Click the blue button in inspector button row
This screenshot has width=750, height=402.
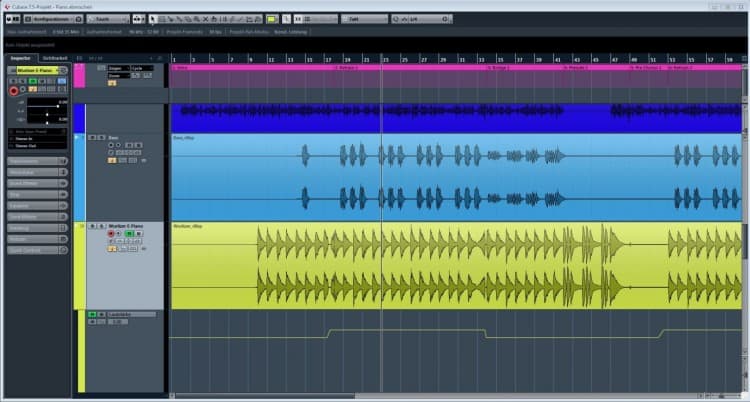tap(62, 81)
